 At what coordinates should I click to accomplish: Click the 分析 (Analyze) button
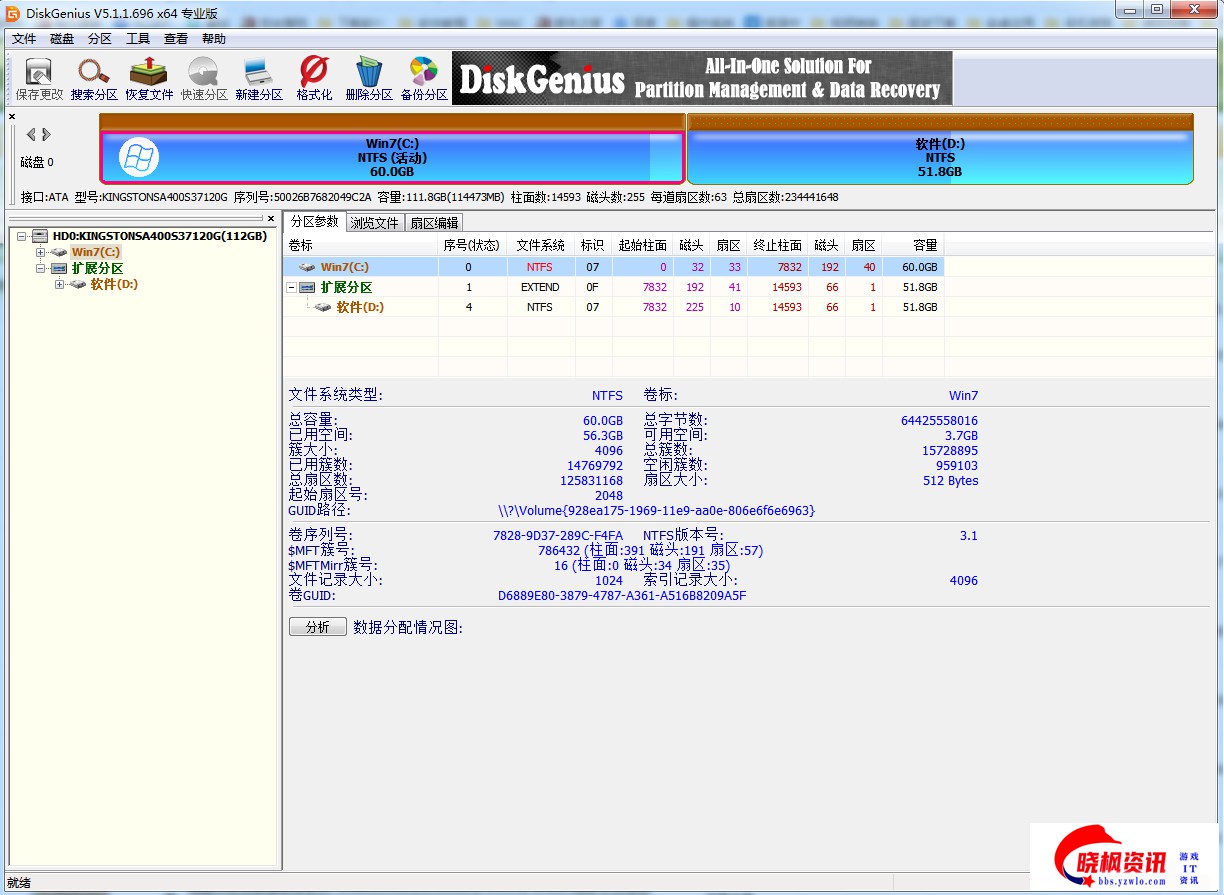[x=317, y=627]
